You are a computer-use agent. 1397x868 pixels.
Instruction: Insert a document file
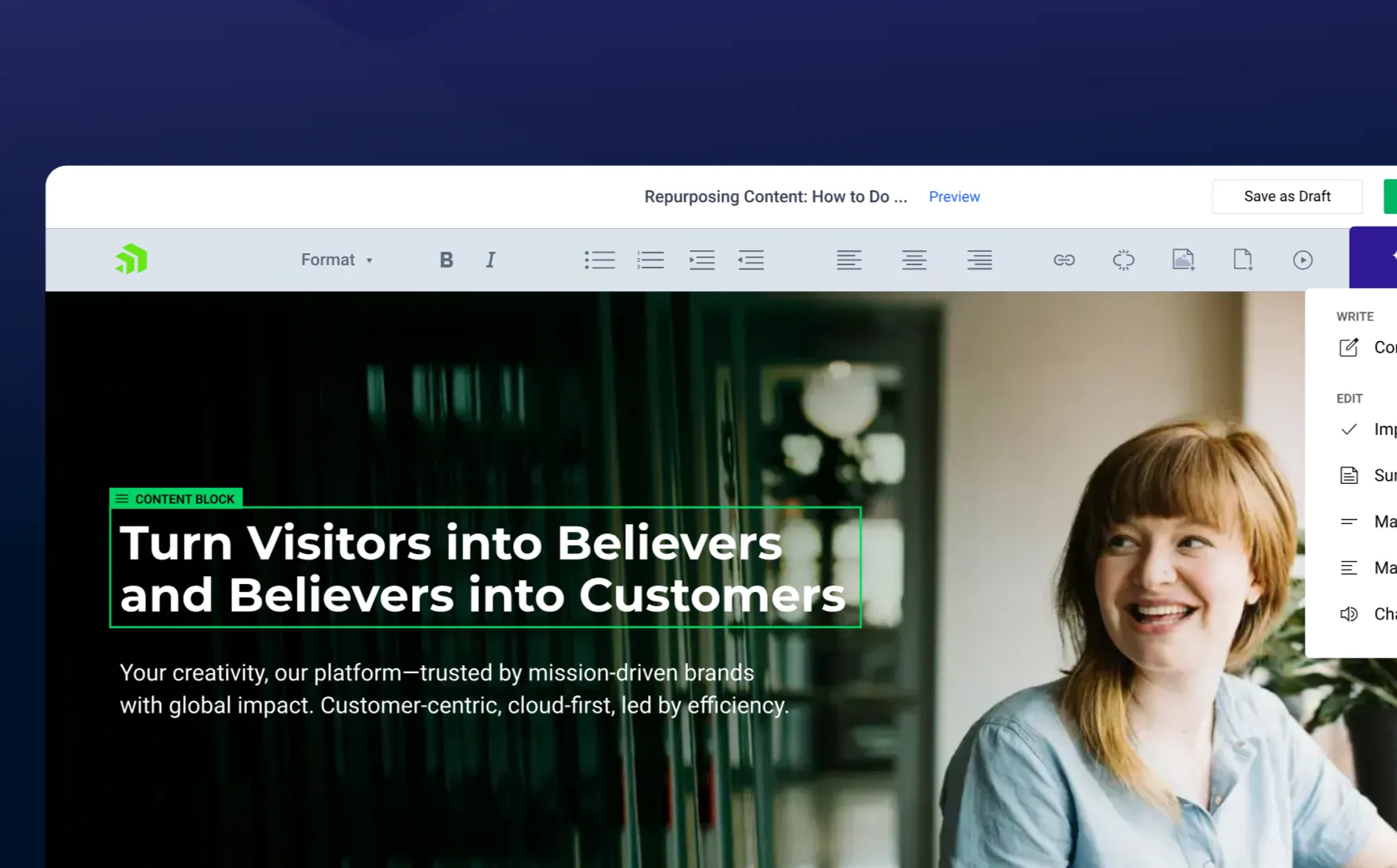point(1243,260)
